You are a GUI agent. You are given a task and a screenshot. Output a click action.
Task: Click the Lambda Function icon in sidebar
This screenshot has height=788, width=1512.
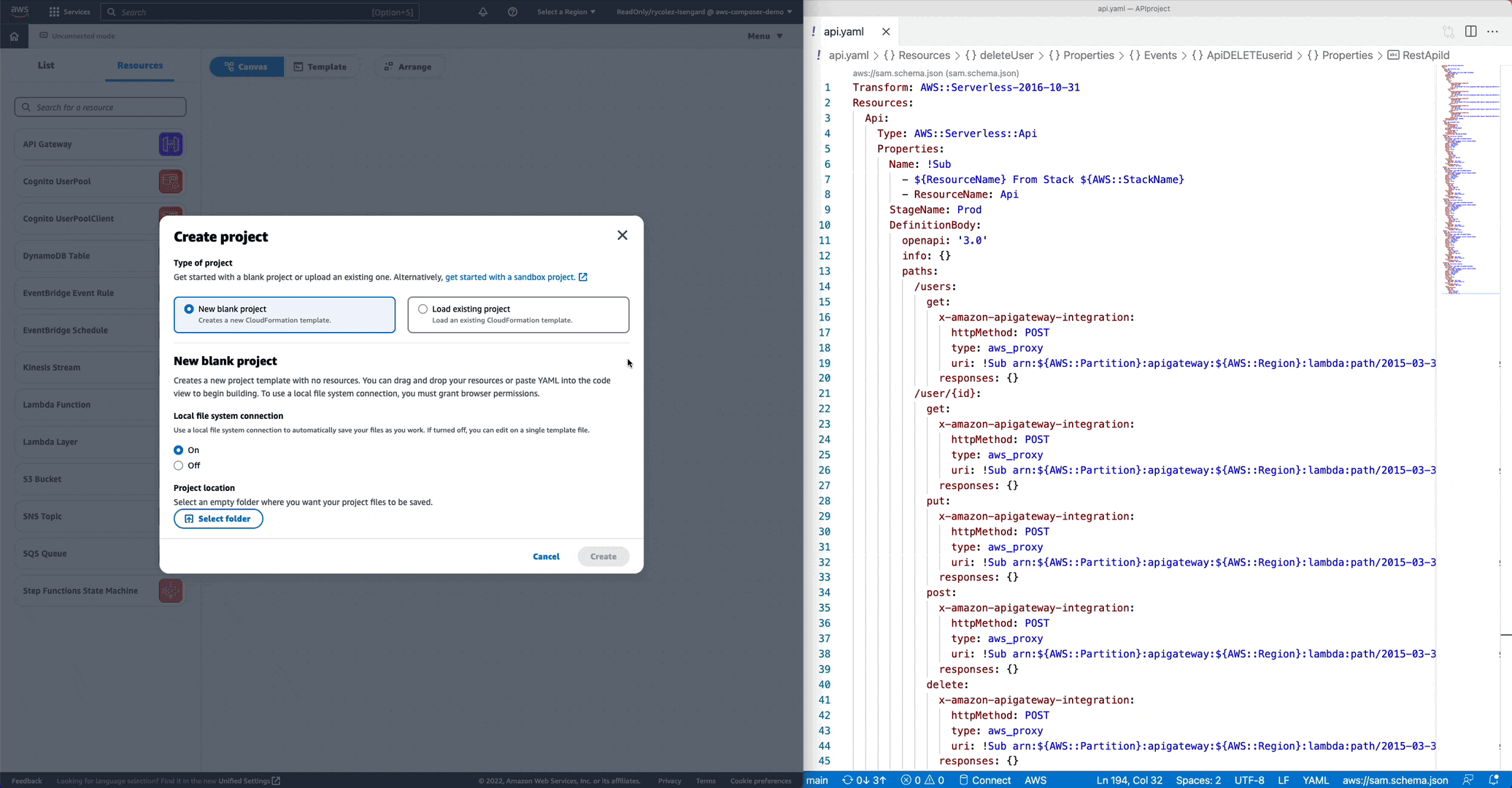169,404
